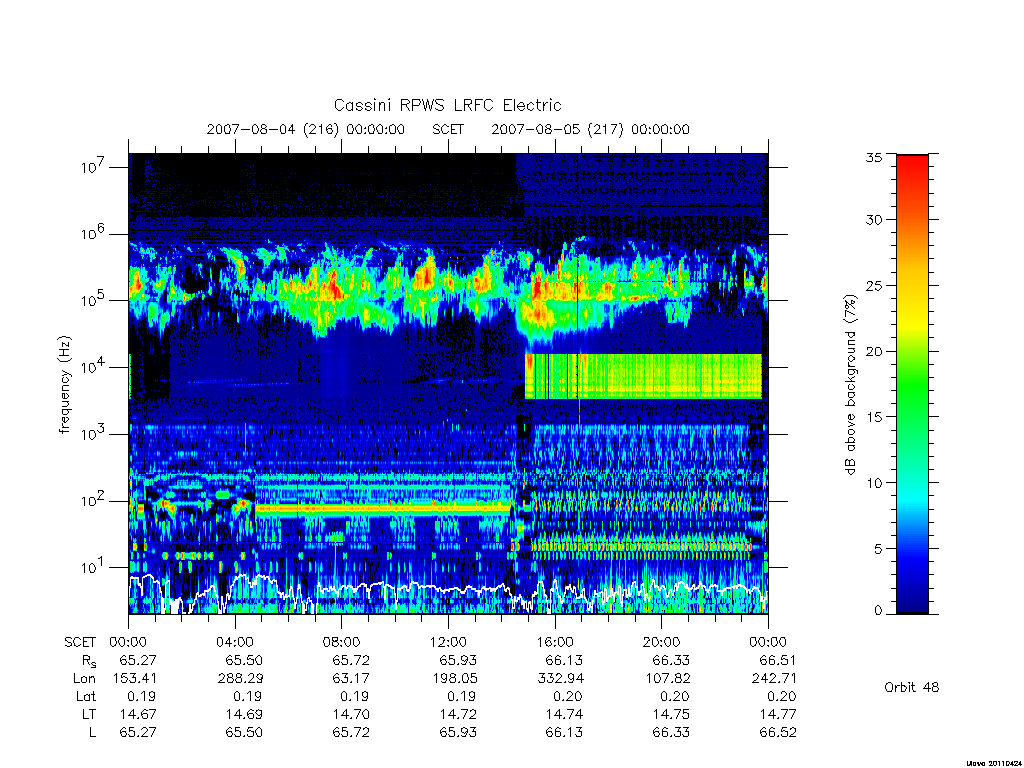
Task: Select the Rs value 65.27
Action: coord(138,660)
